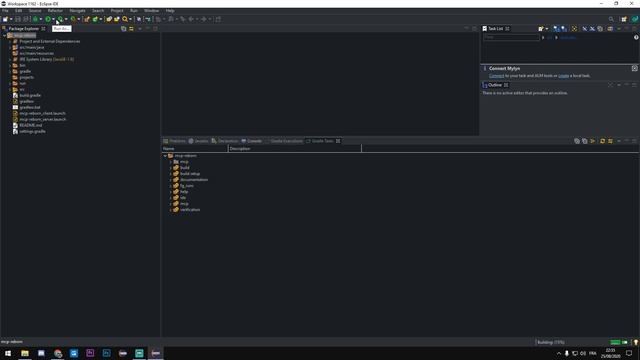The width and height of the screenshot is (640, 360).
Task: Click the New Java Class icon
Action: 95,19
